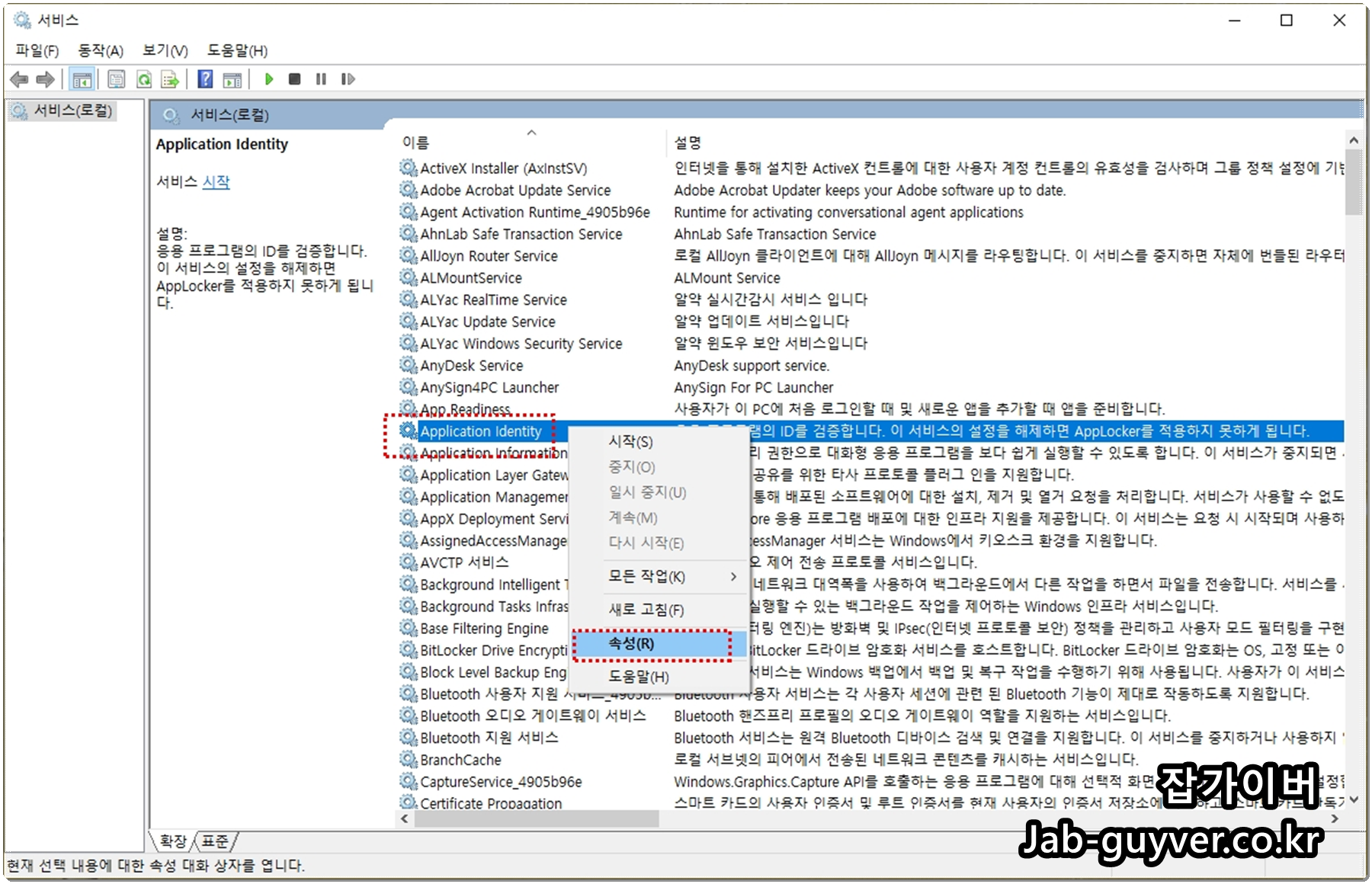Screen dimensions: 1372x884
Task: Click the Restart Service toolbar icon
Action: pyautogui.click(x=348, y=78)
